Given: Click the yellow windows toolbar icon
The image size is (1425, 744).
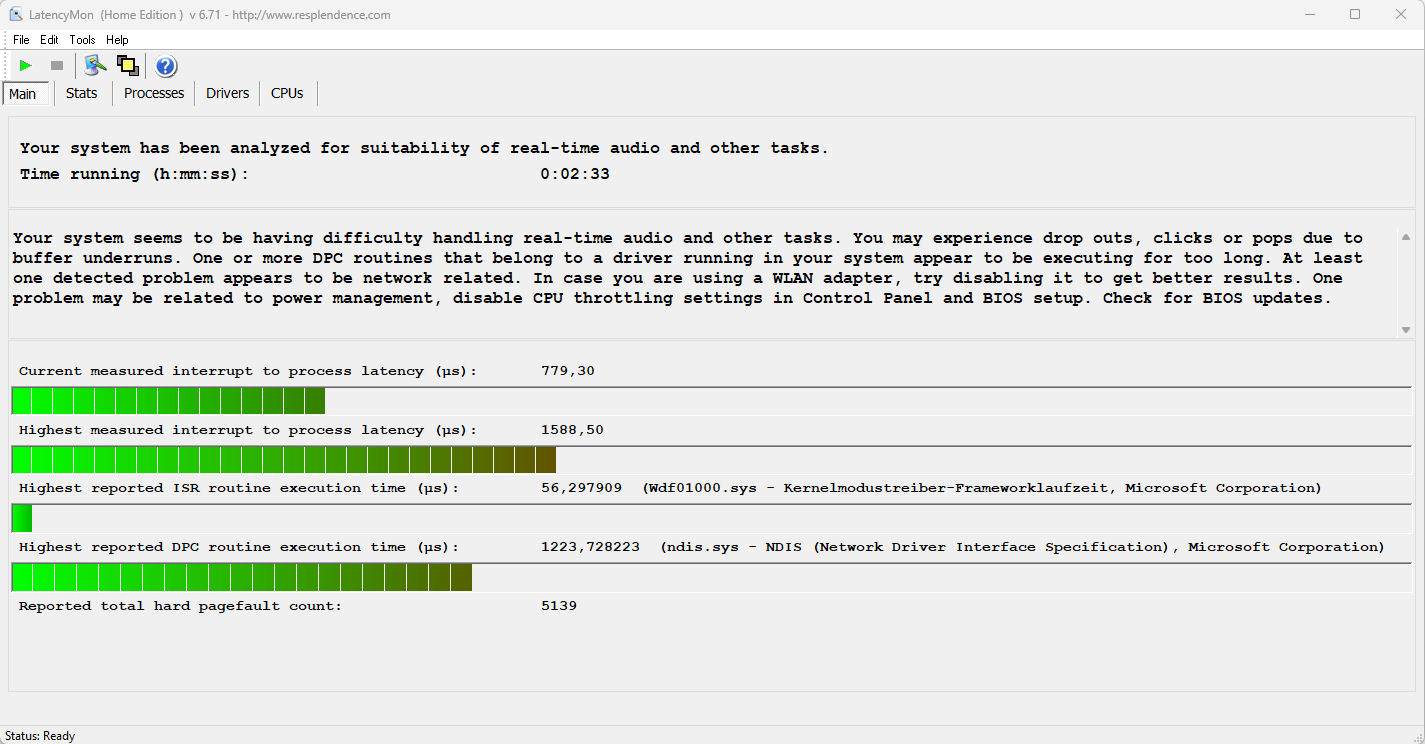Looking at the screenshot, I should [x=128, y=66].
